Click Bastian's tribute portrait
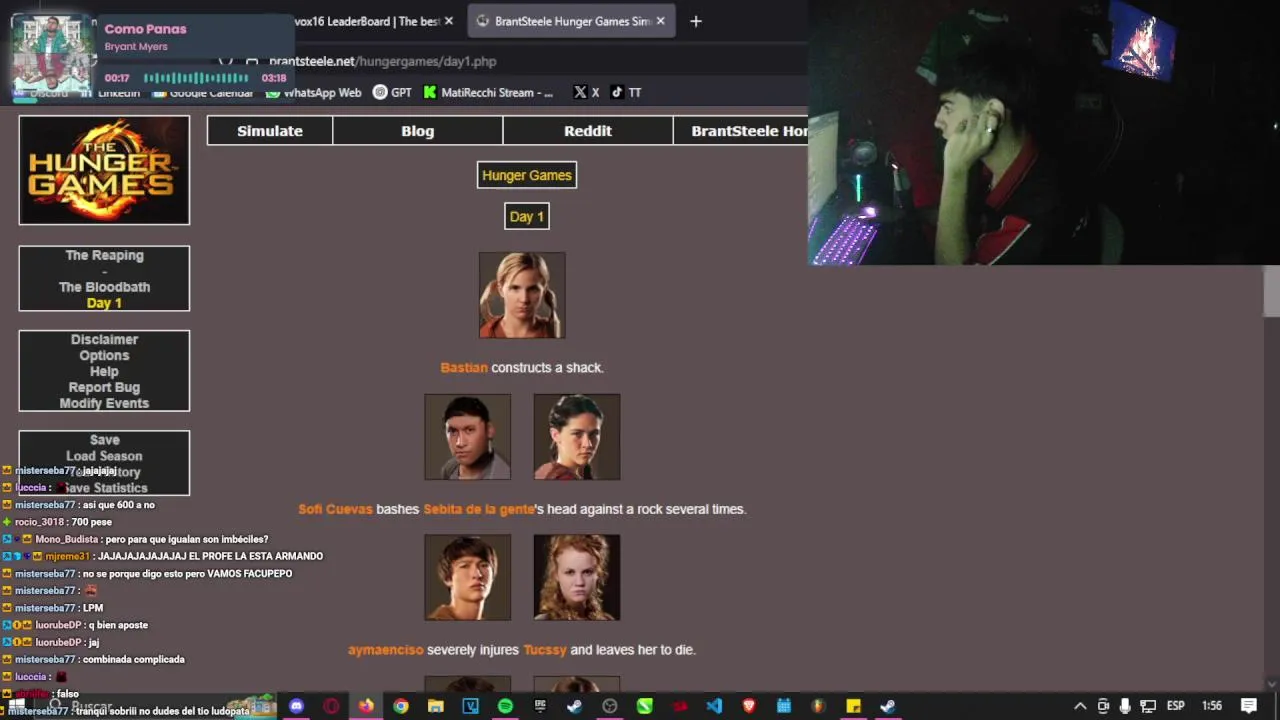 coord(522,295)
